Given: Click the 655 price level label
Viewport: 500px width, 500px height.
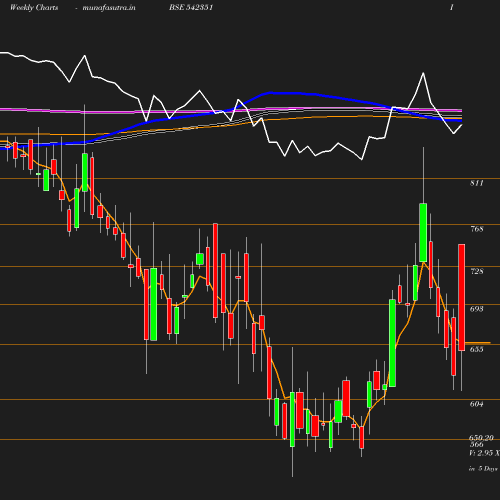Looking at the screenshot, I should click(477, 349).
